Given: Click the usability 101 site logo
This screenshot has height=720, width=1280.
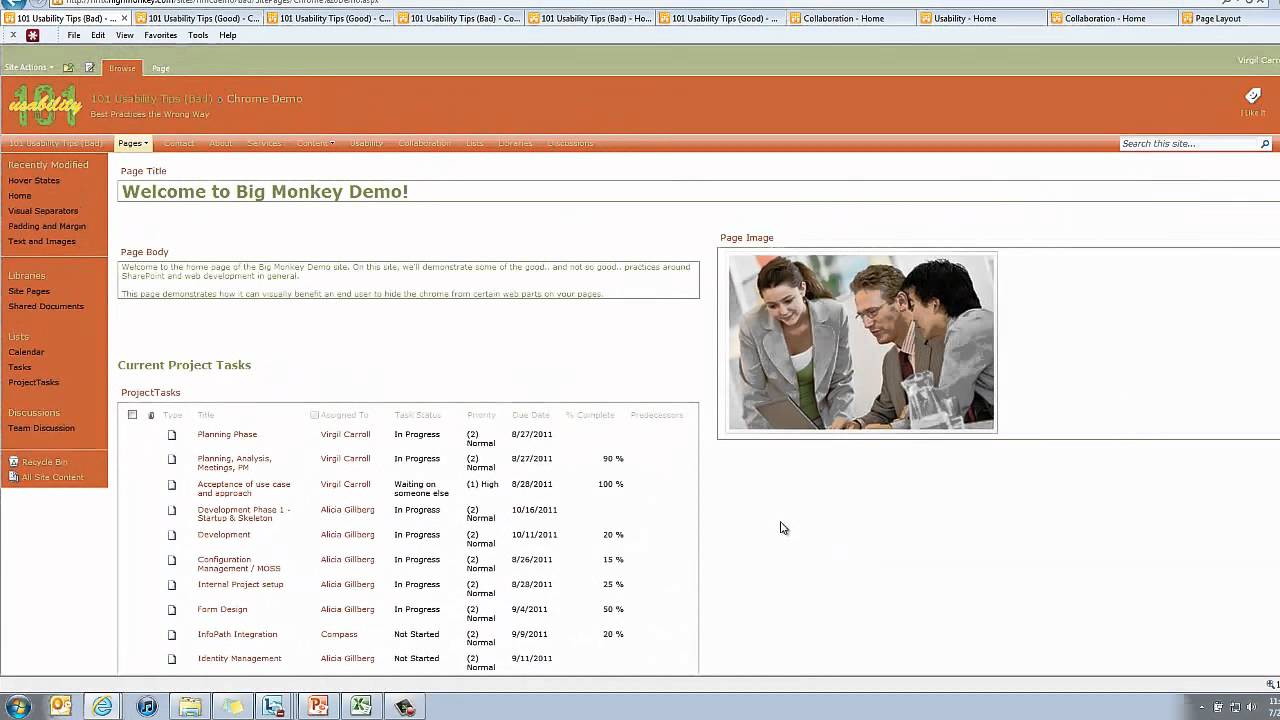Looking at the screenshot, I should point(45,105).
